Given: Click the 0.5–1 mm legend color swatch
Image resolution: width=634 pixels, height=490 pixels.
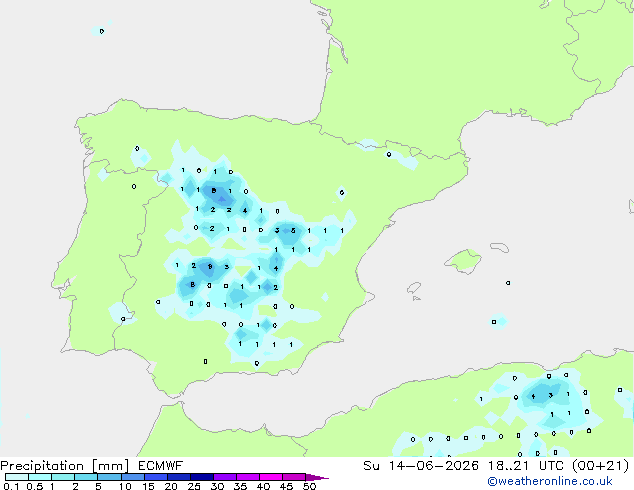Looking at the screenshot, I should click(40, 477).
